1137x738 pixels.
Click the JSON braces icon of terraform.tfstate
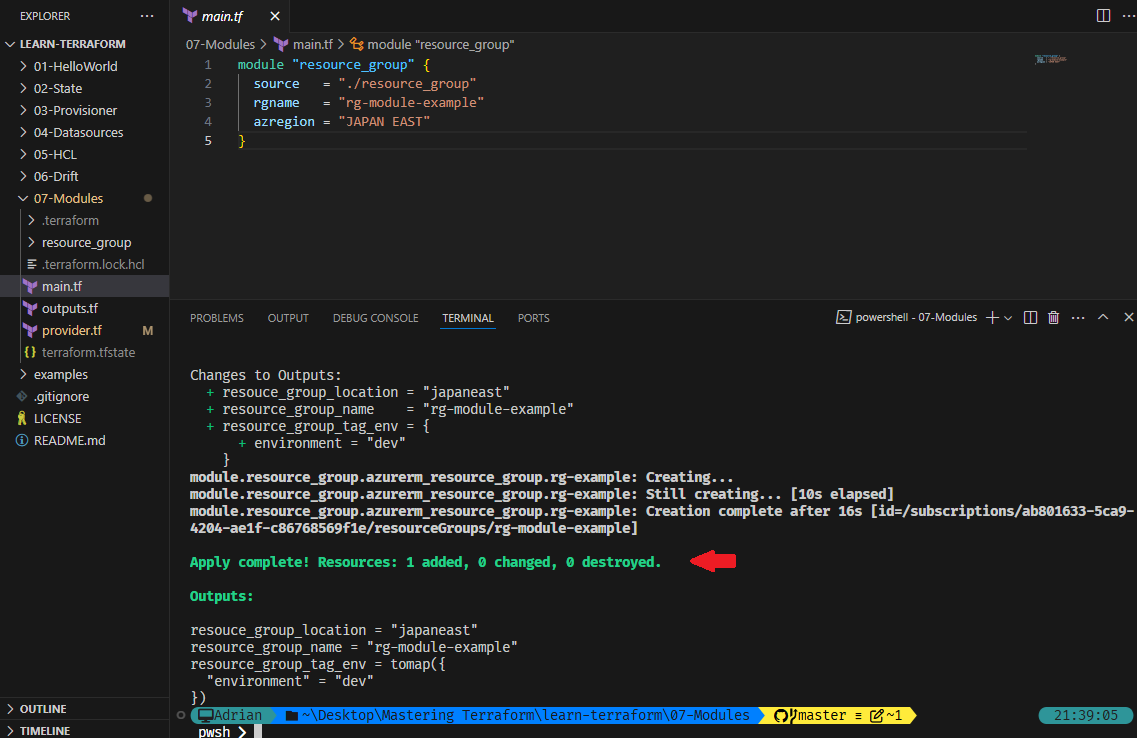[x=30, y=352]
